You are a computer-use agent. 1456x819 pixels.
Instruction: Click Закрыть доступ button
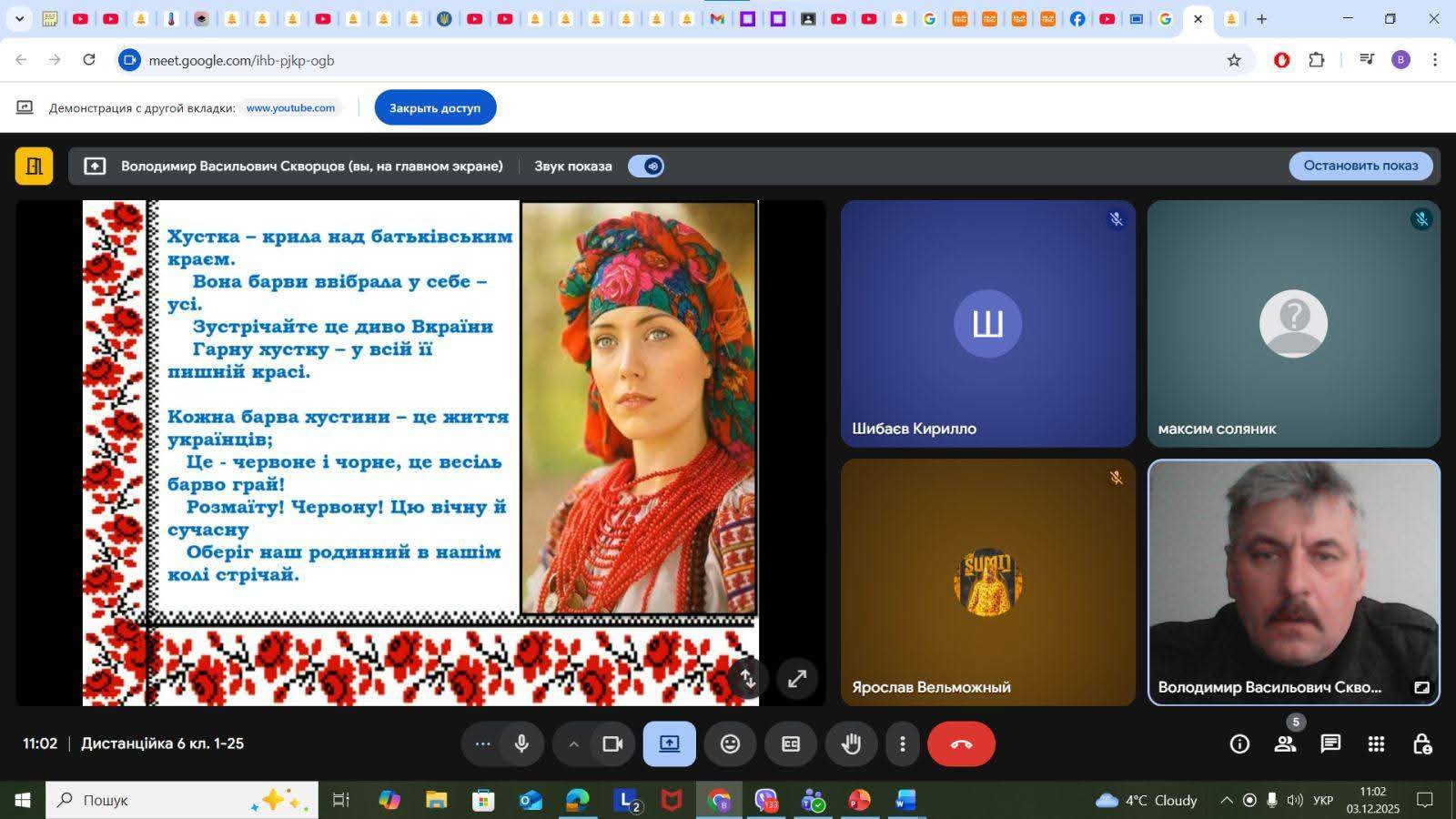[x=435, y=107]
